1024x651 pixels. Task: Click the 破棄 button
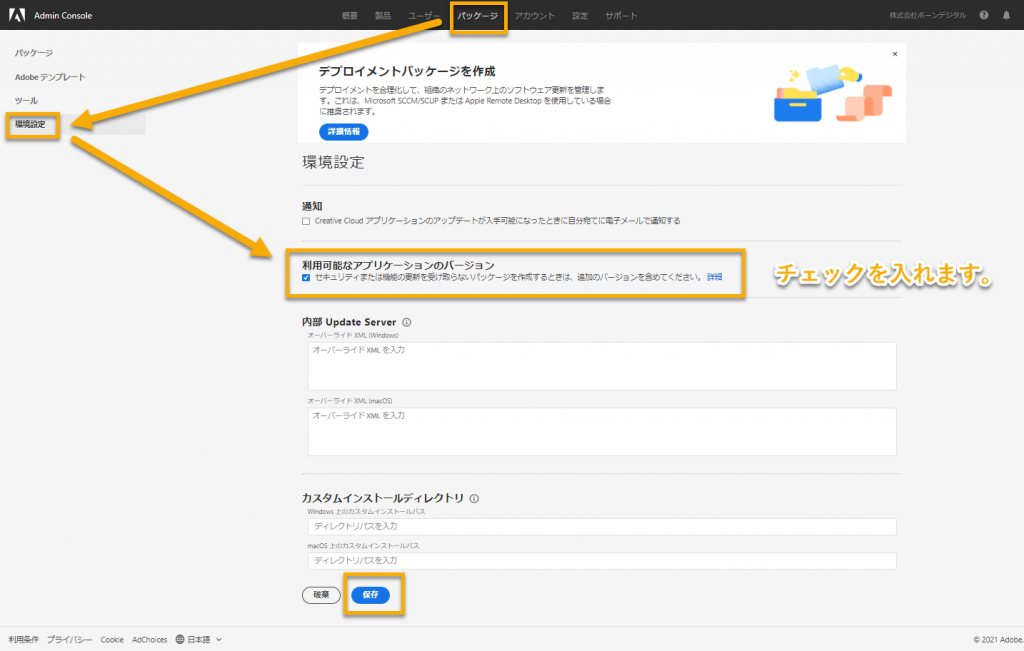point(321,595)
